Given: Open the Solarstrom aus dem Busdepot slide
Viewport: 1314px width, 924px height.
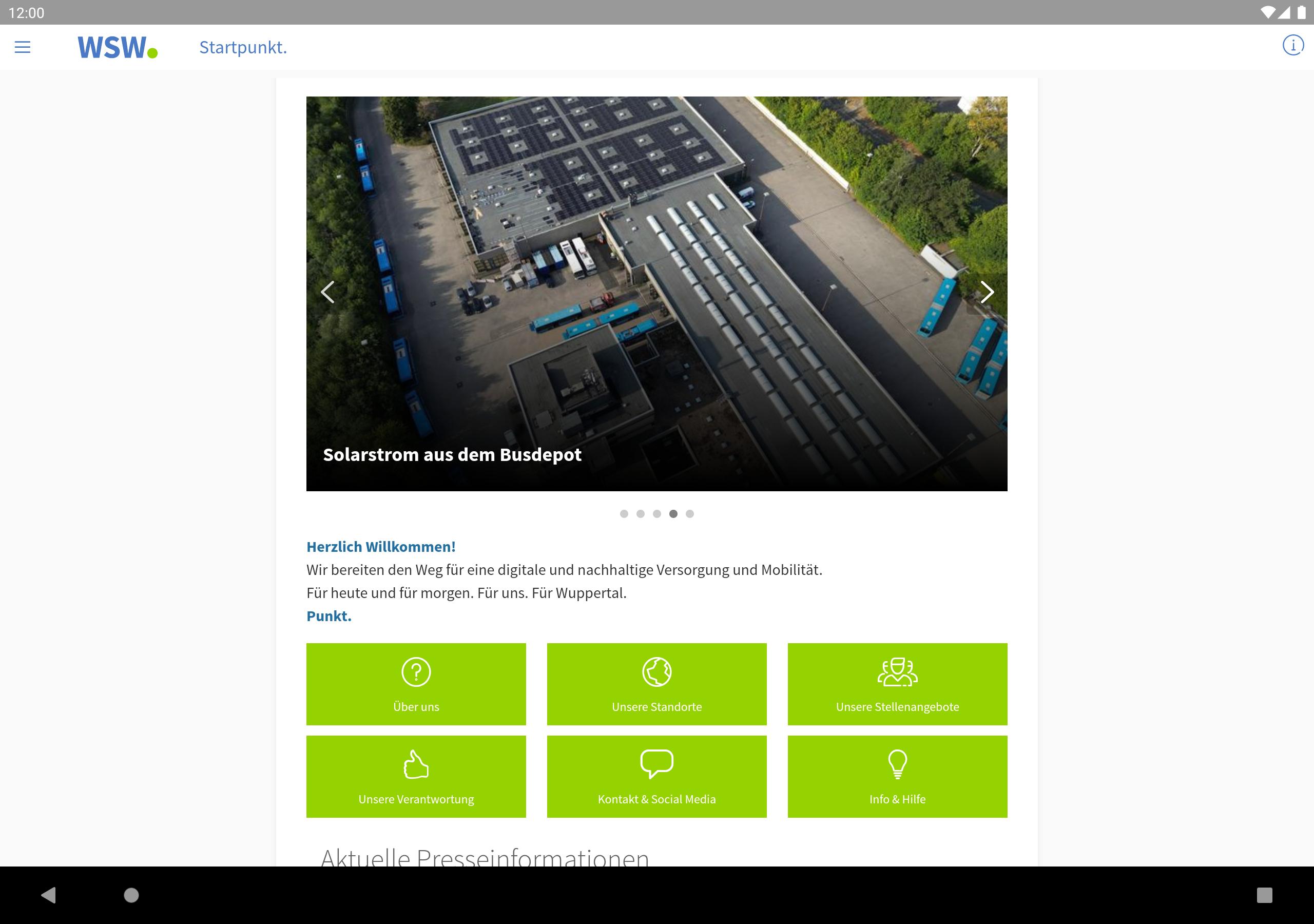Looking at the screenshot, I should coord(656,294).
